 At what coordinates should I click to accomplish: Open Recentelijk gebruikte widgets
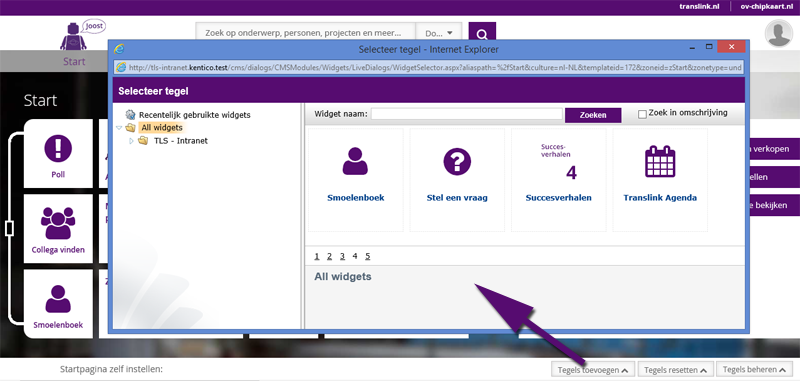[x=194, y=115]
